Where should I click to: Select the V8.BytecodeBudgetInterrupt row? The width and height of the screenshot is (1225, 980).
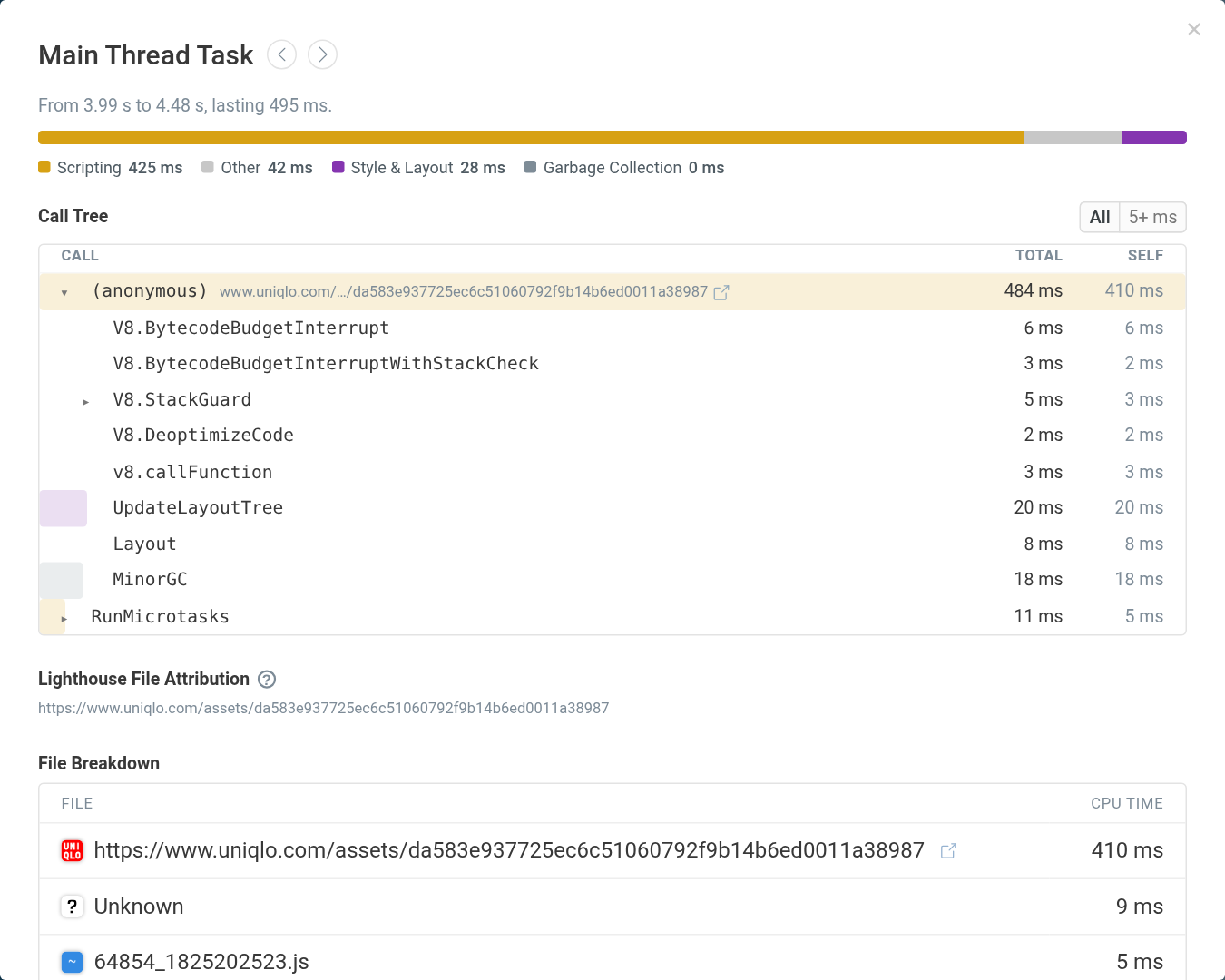click(x=612, y=328)
